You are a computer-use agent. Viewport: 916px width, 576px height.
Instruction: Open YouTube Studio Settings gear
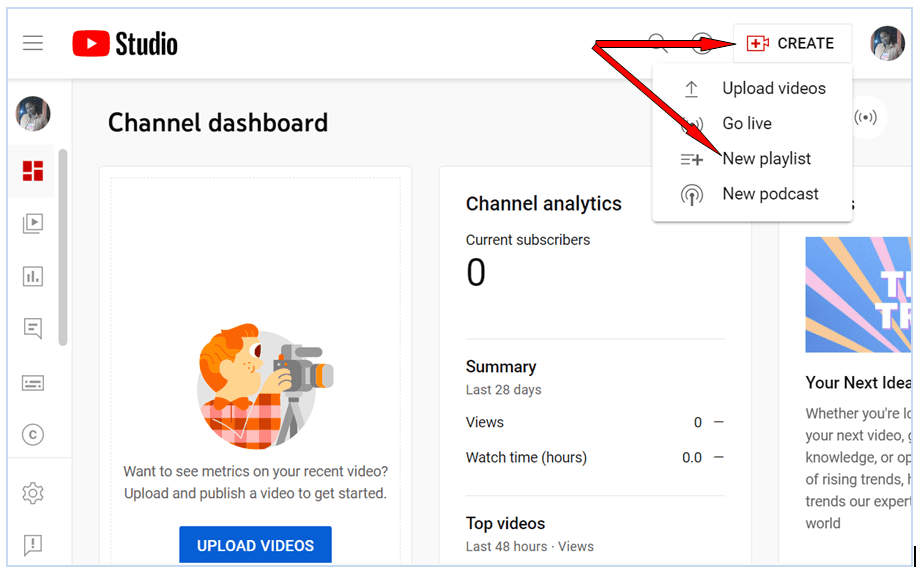pyautogui.click(x=31, y=493)
